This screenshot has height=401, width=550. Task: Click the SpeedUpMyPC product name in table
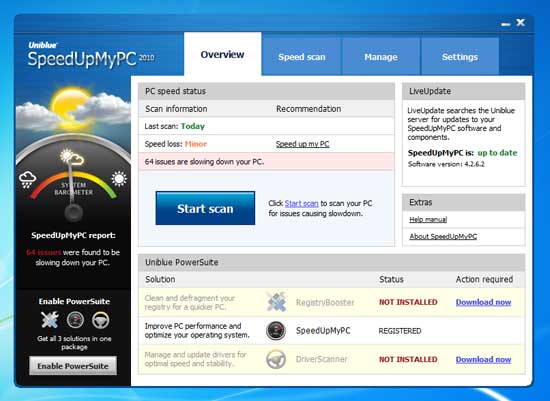323,331
